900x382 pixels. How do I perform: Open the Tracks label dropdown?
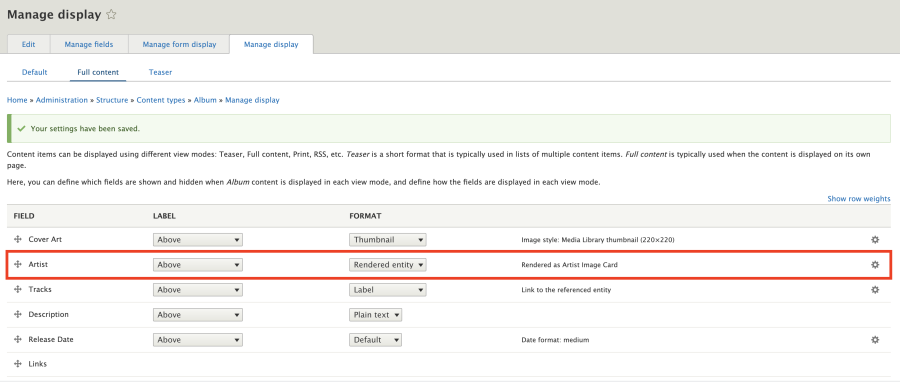tap(197, 290)
